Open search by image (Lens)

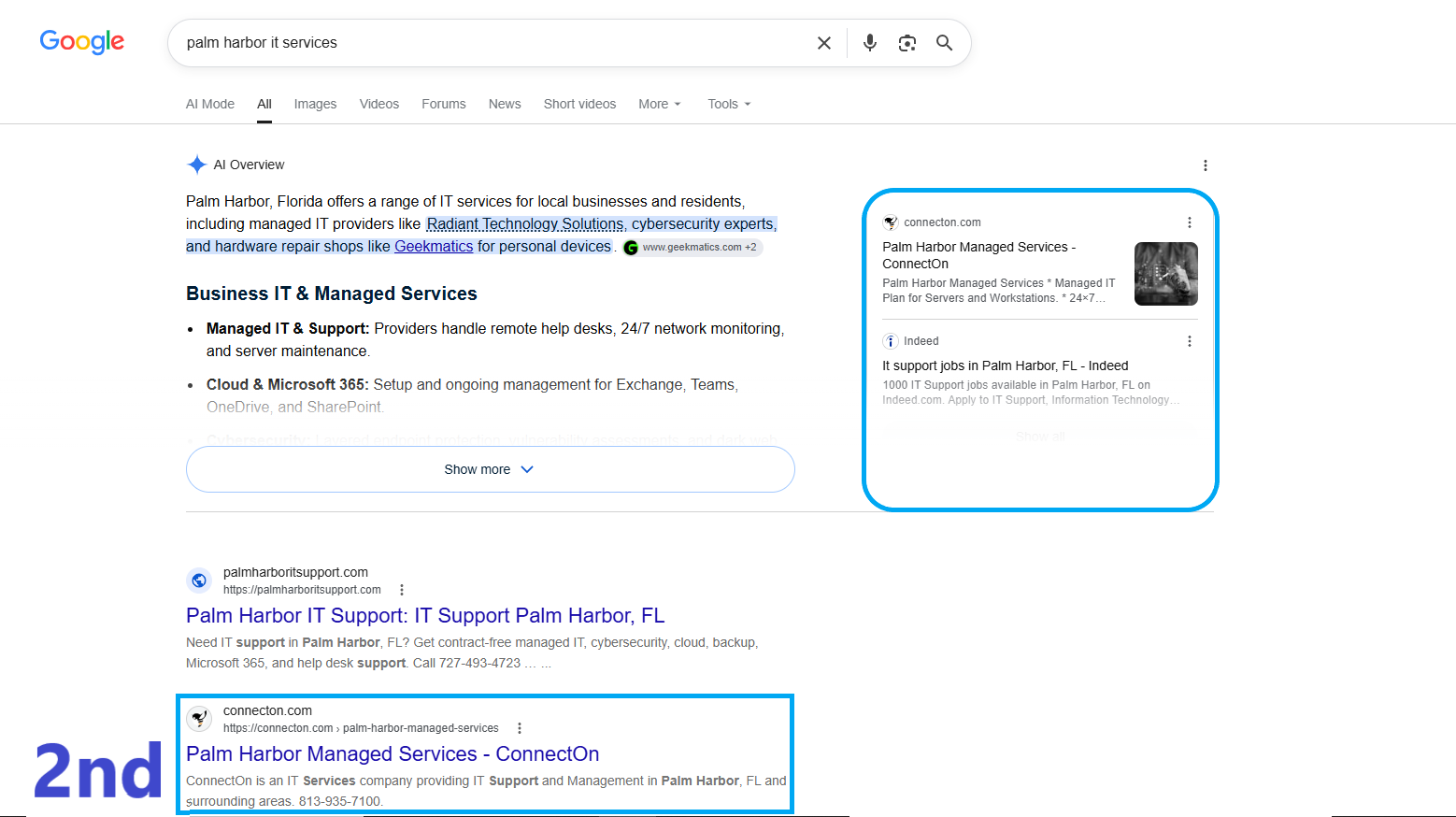click(x=907, y=43)
